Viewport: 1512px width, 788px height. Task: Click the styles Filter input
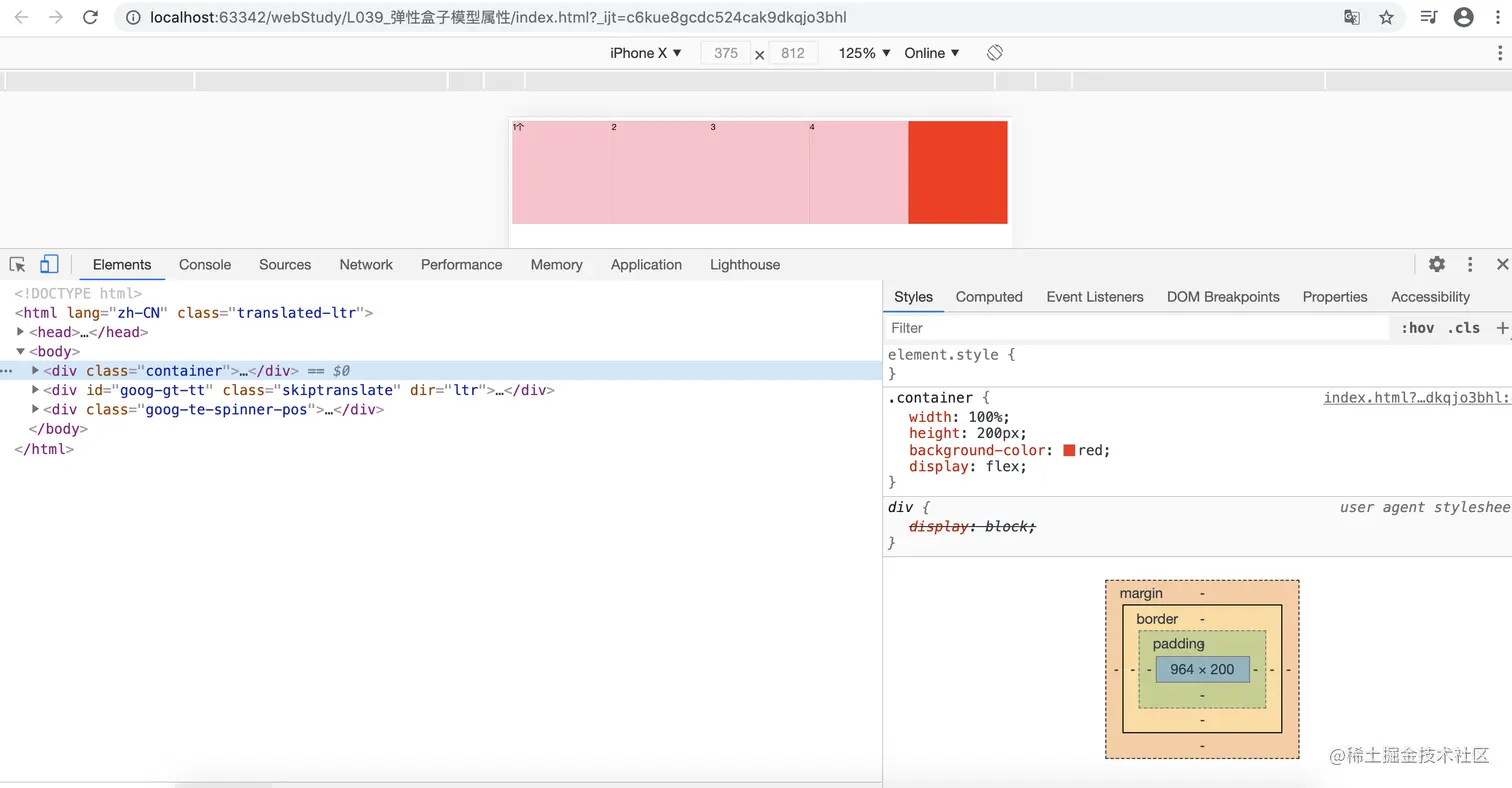1136,328
